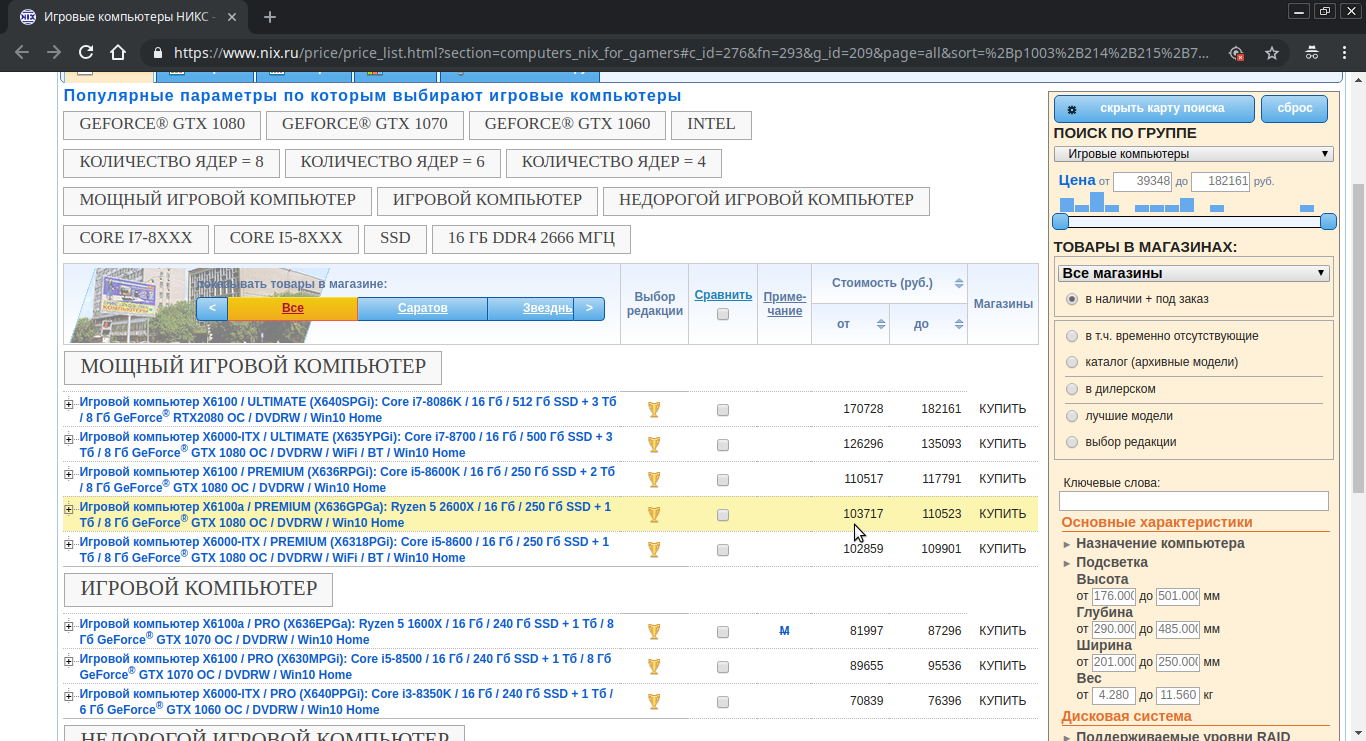Viewport: 1366px width, 741px height.
Task: Open a new browser tab with plus
Action: pos(270,17)
